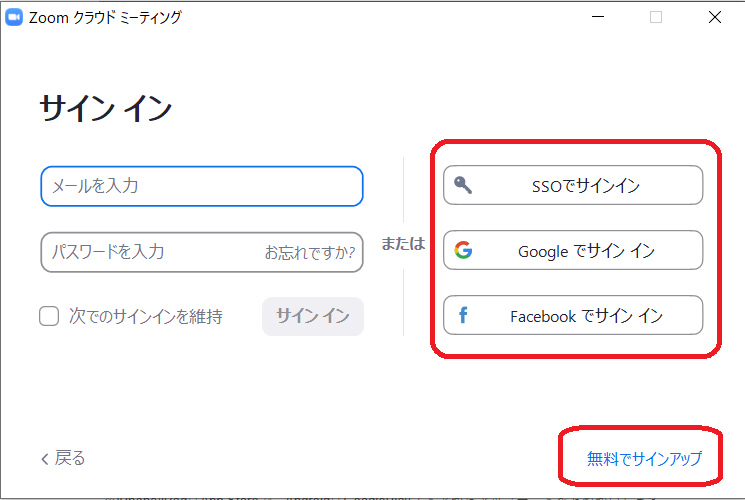Screen dimensions: 745x500
Task: Open the お忘れですか? forgot password link
Action: pos(309,252)
